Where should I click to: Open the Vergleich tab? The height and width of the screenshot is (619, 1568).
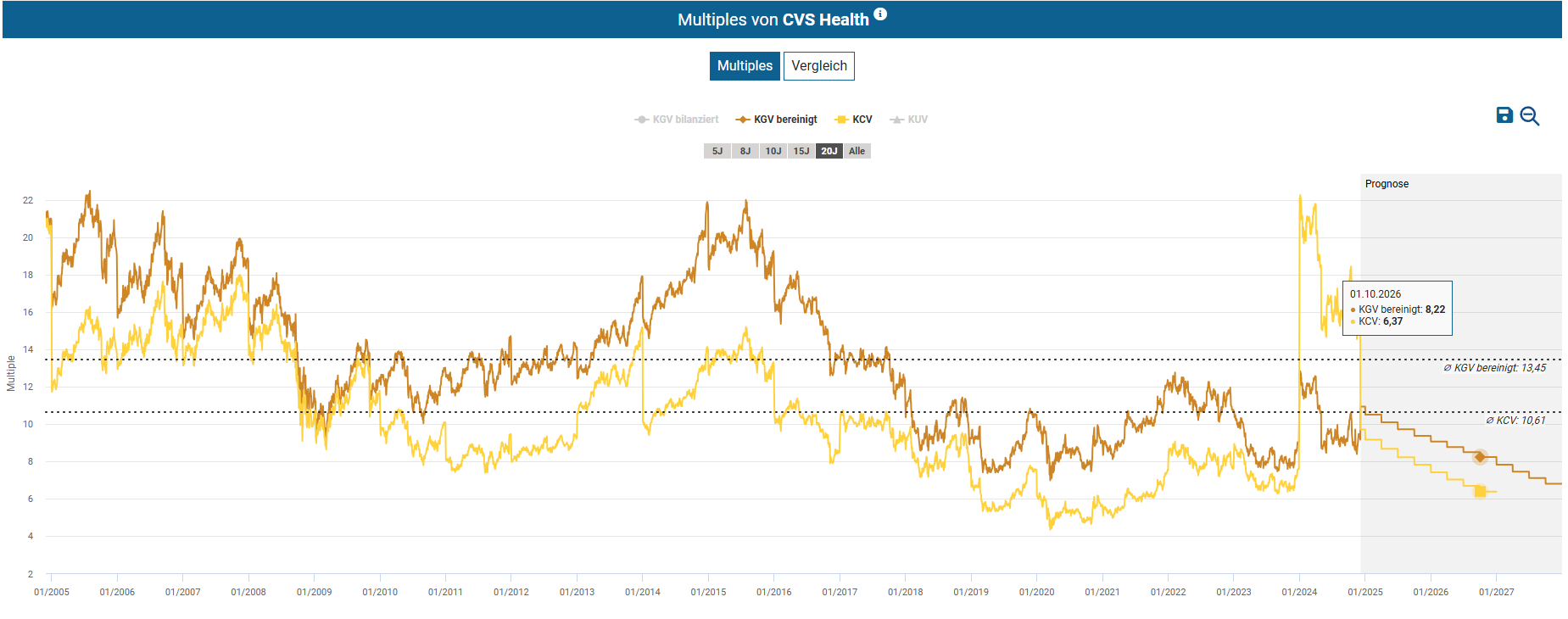pyautogui.click(x=818, y=66)
